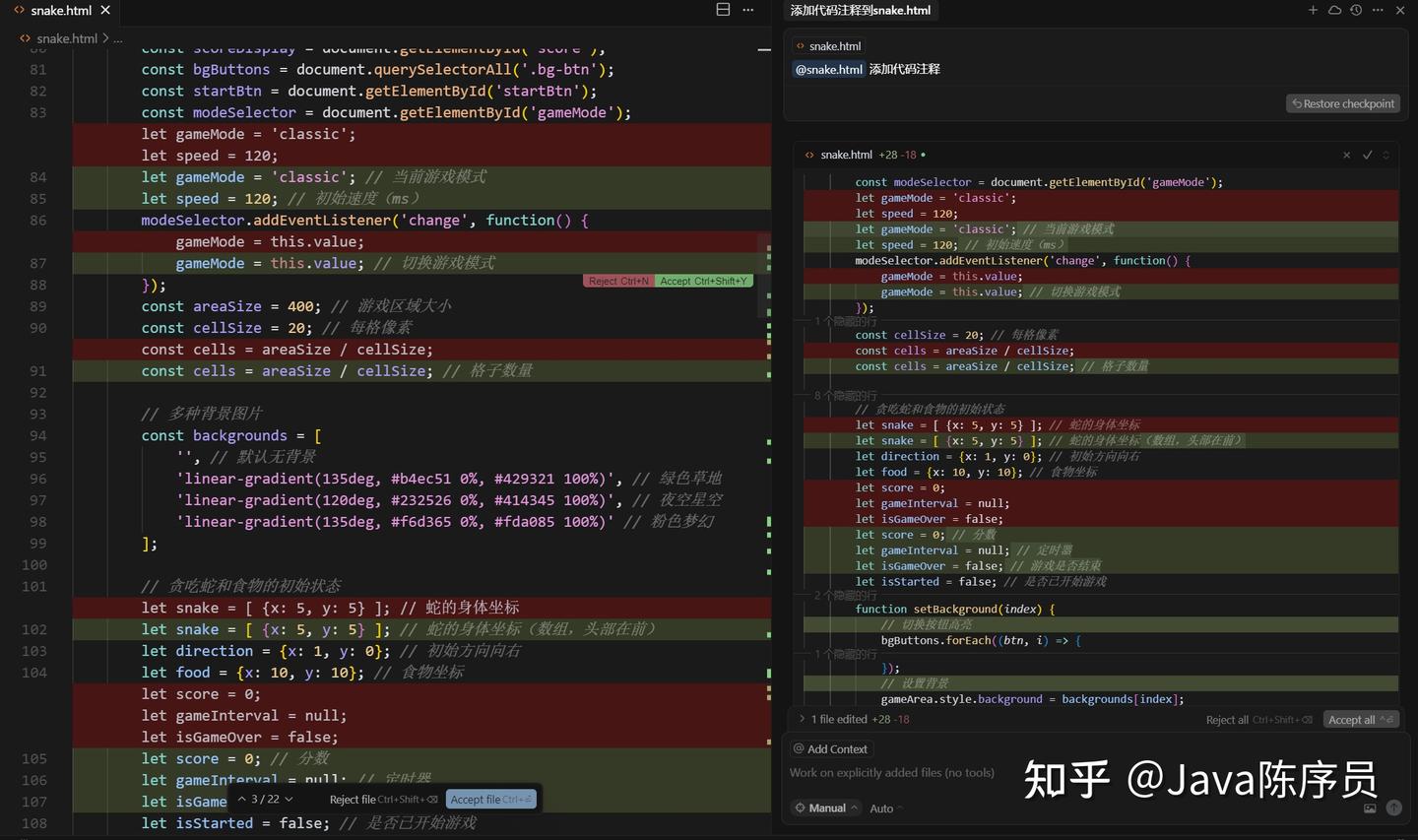1418x840 pixels.
Task: Click Accept file in the floating review bar
Action: [x=491, y=800]
